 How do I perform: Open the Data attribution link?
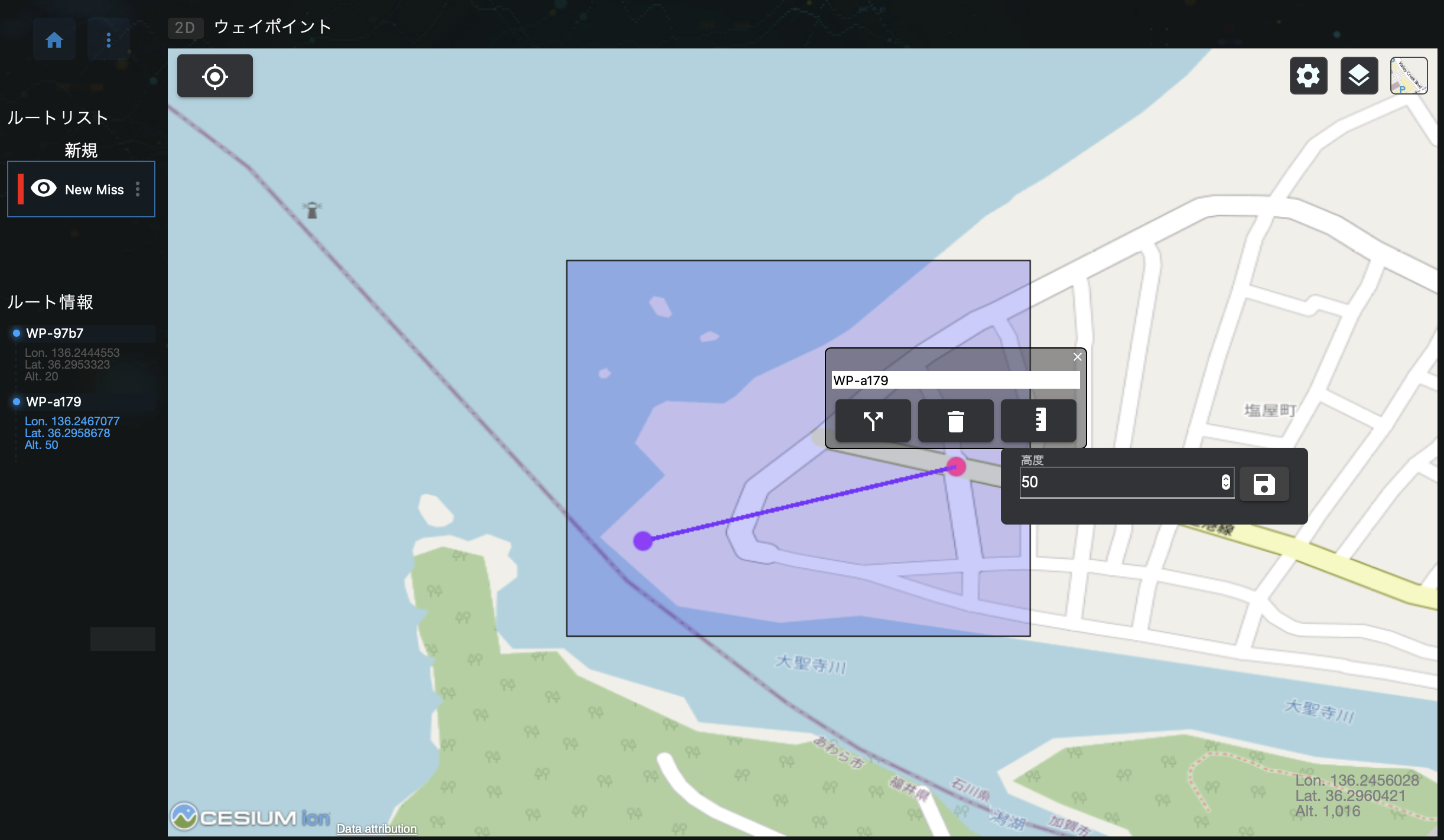click(376, 828)
